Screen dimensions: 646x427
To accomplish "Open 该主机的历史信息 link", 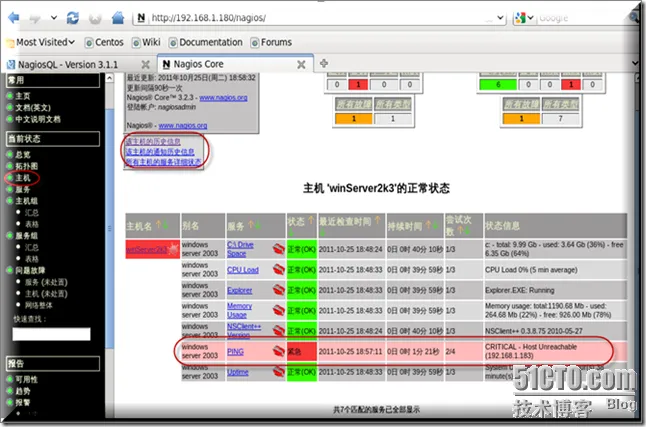I will point(153,141).
